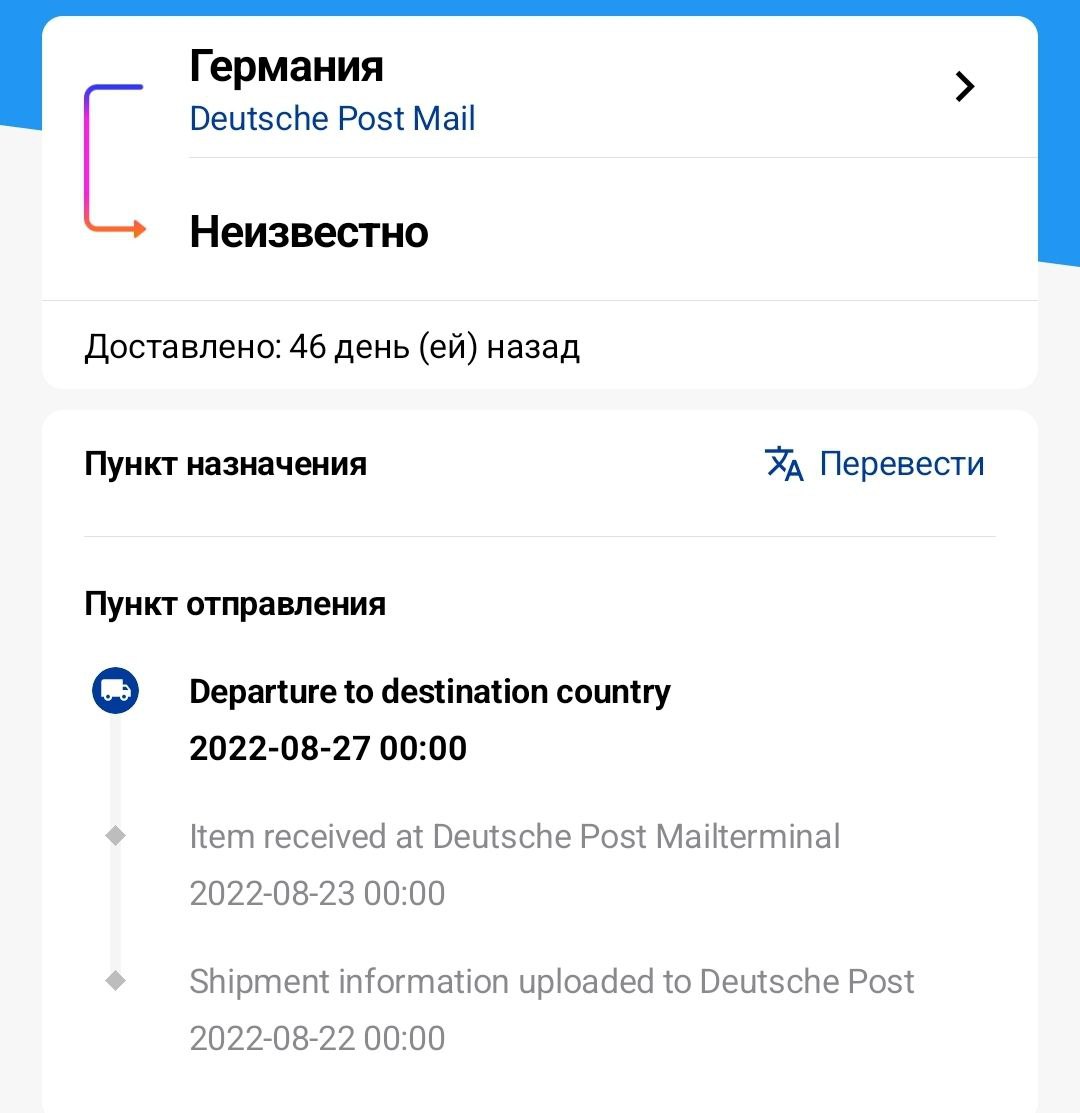Select Shipment information uploaded to Deutsche Post
Viewport: 1080px width, 1113px height.
(x=551, y=982)
